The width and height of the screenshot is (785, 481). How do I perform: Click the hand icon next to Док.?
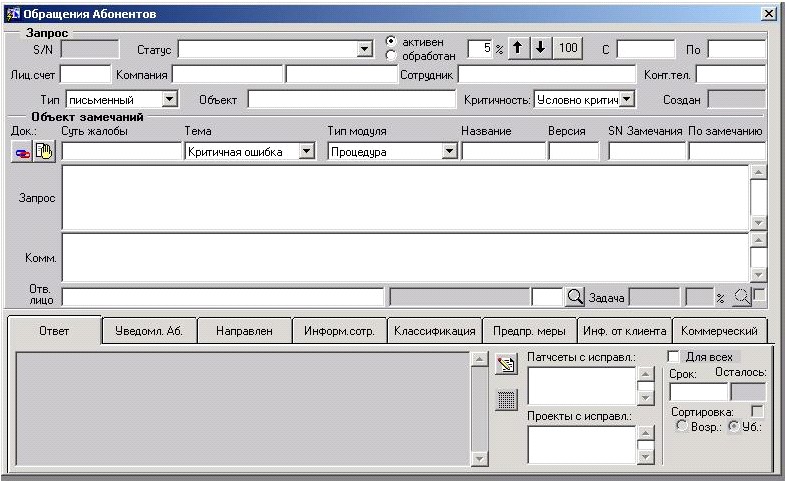coord(44,151)
